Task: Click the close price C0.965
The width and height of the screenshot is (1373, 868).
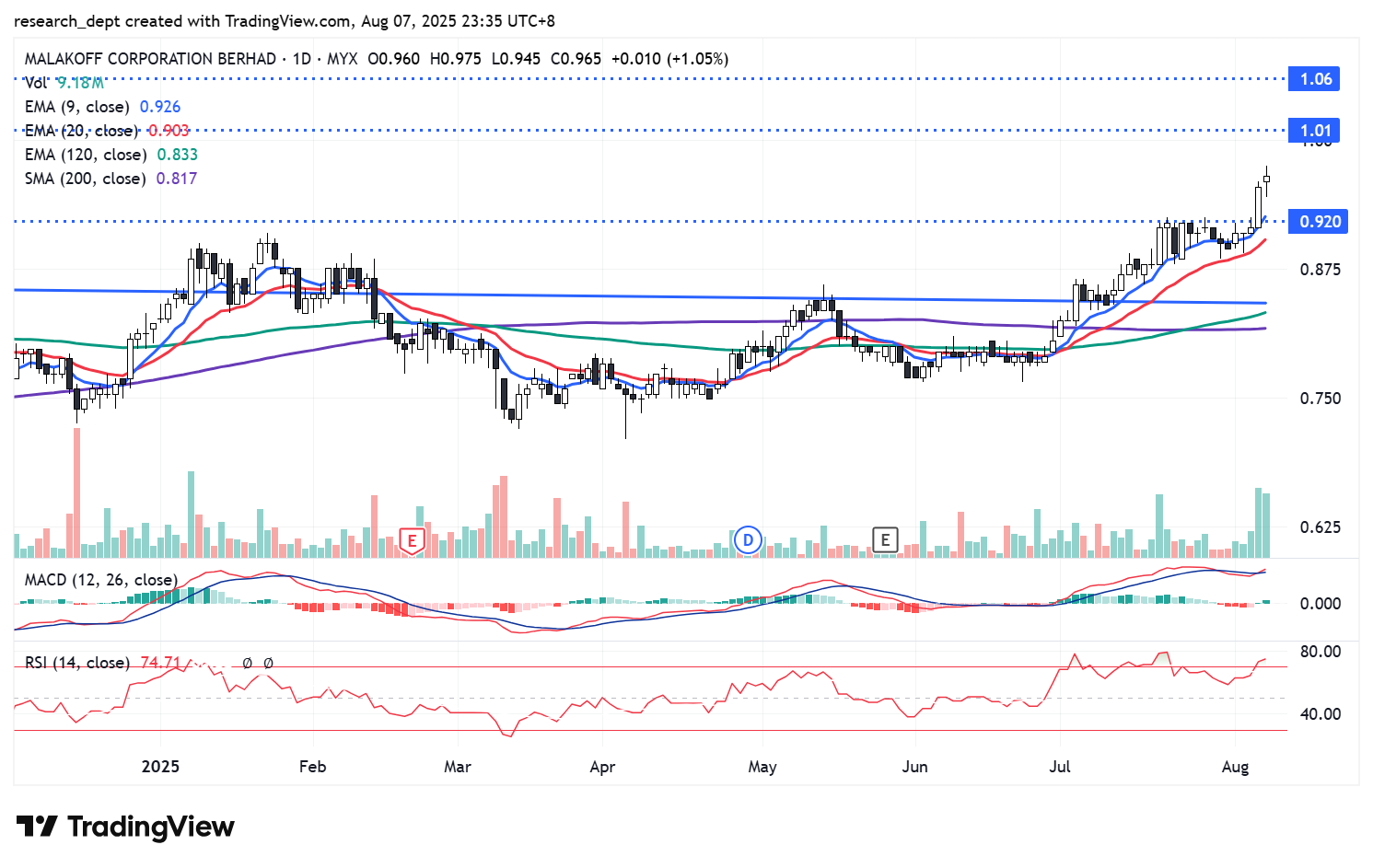Action: tap(576, 59)
